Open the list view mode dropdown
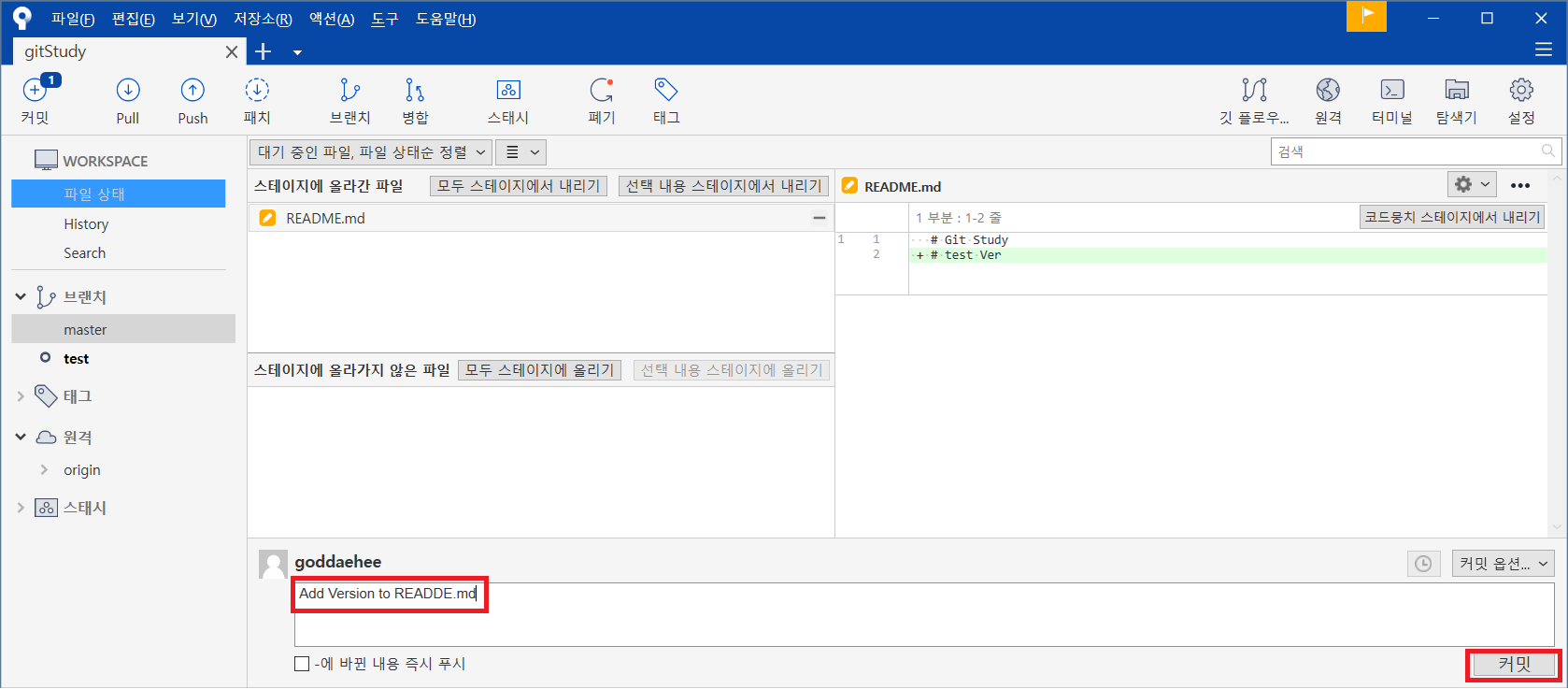 (x=522, y=151)
